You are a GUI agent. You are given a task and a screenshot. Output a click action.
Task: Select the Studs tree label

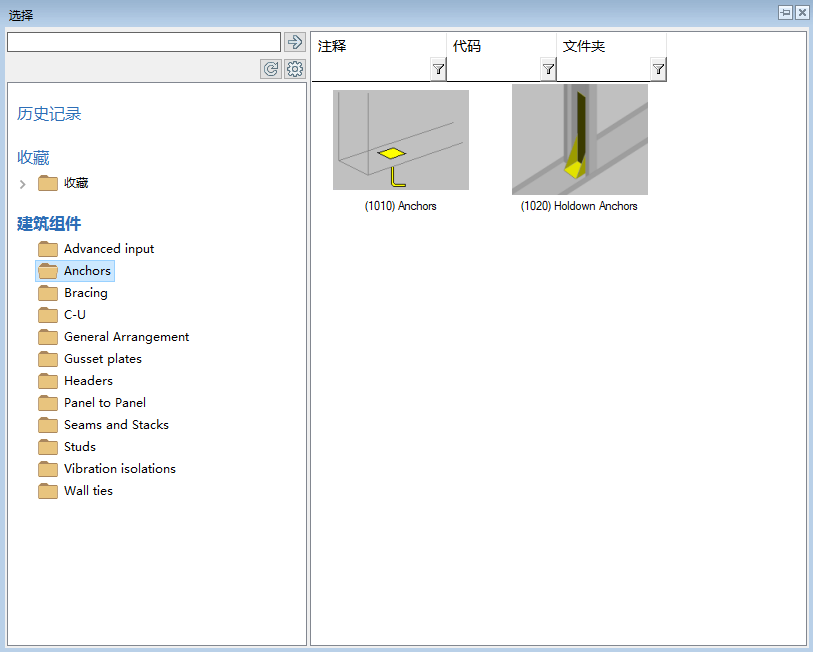tap(80, 447)
